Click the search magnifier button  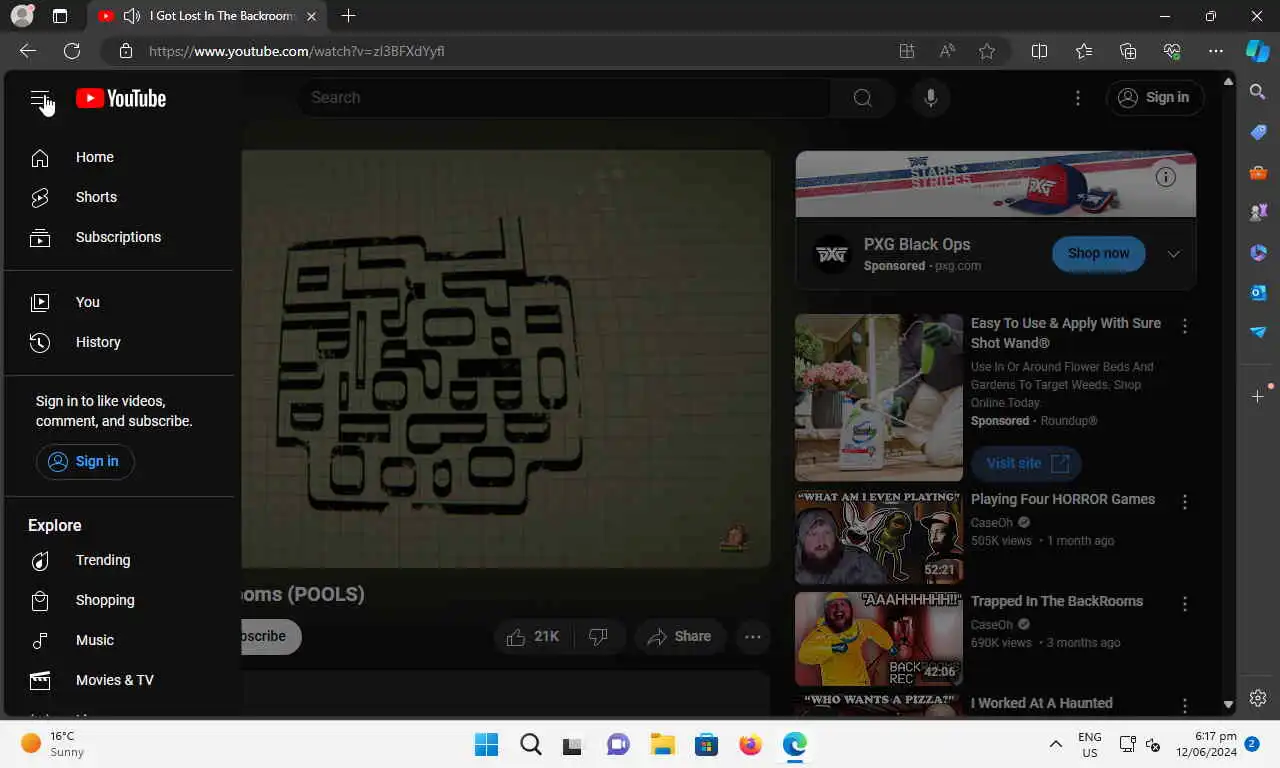[x=863, y=97]
